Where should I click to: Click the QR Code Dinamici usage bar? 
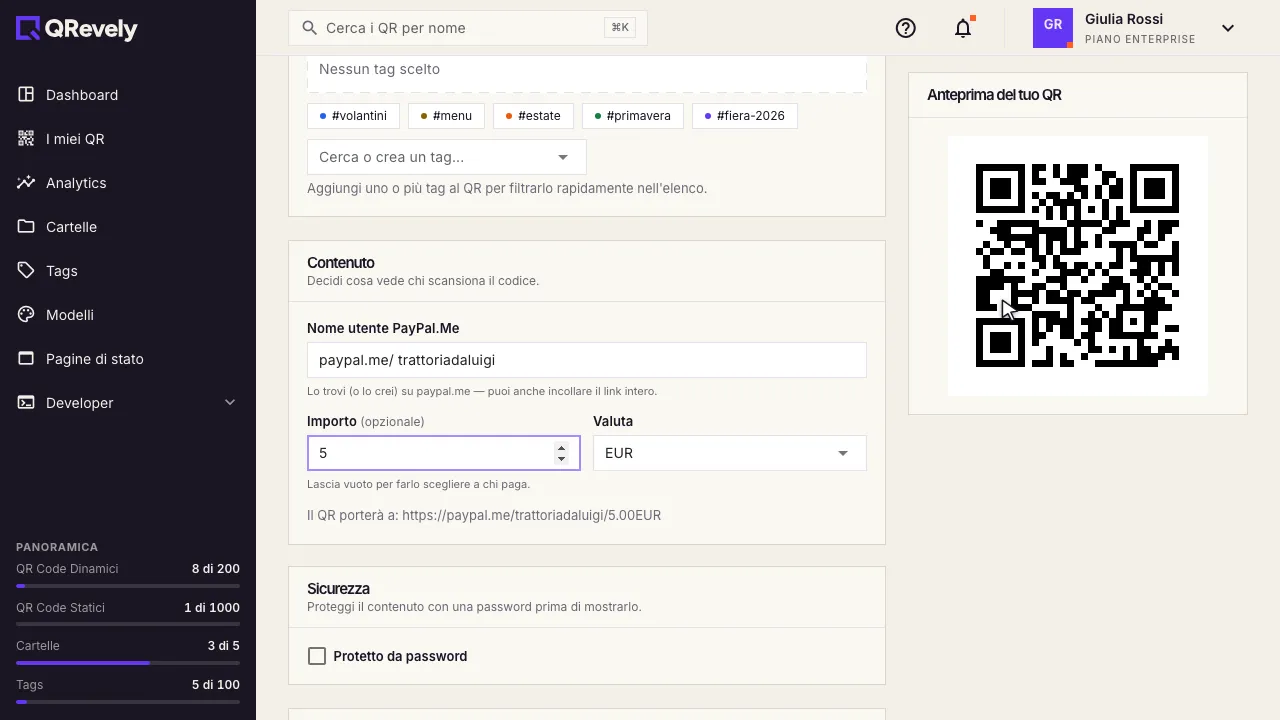(x=128, y=586)
